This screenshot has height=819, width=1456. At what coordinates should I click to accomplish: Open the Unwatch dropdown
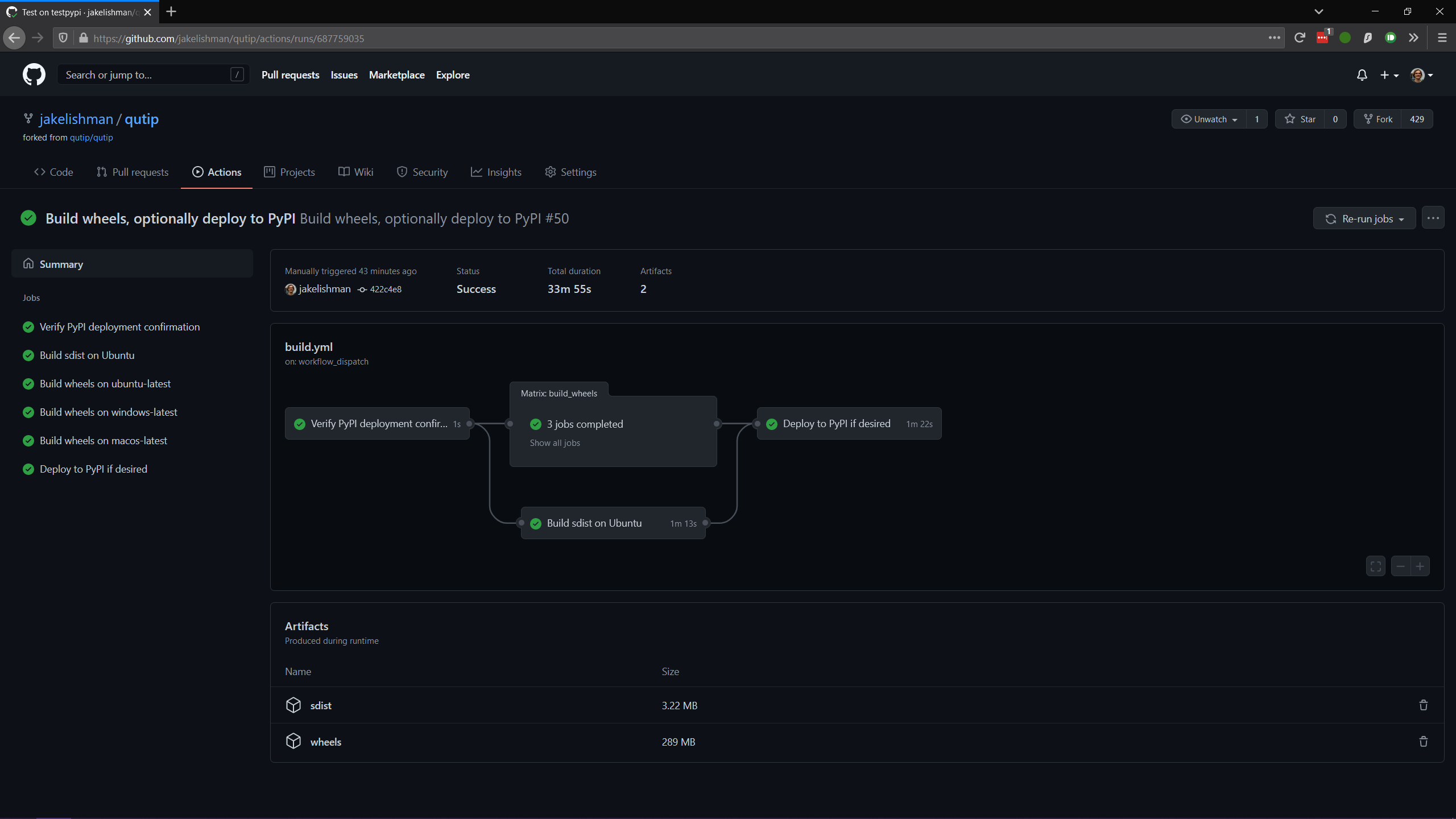(x=1209, y=119)
